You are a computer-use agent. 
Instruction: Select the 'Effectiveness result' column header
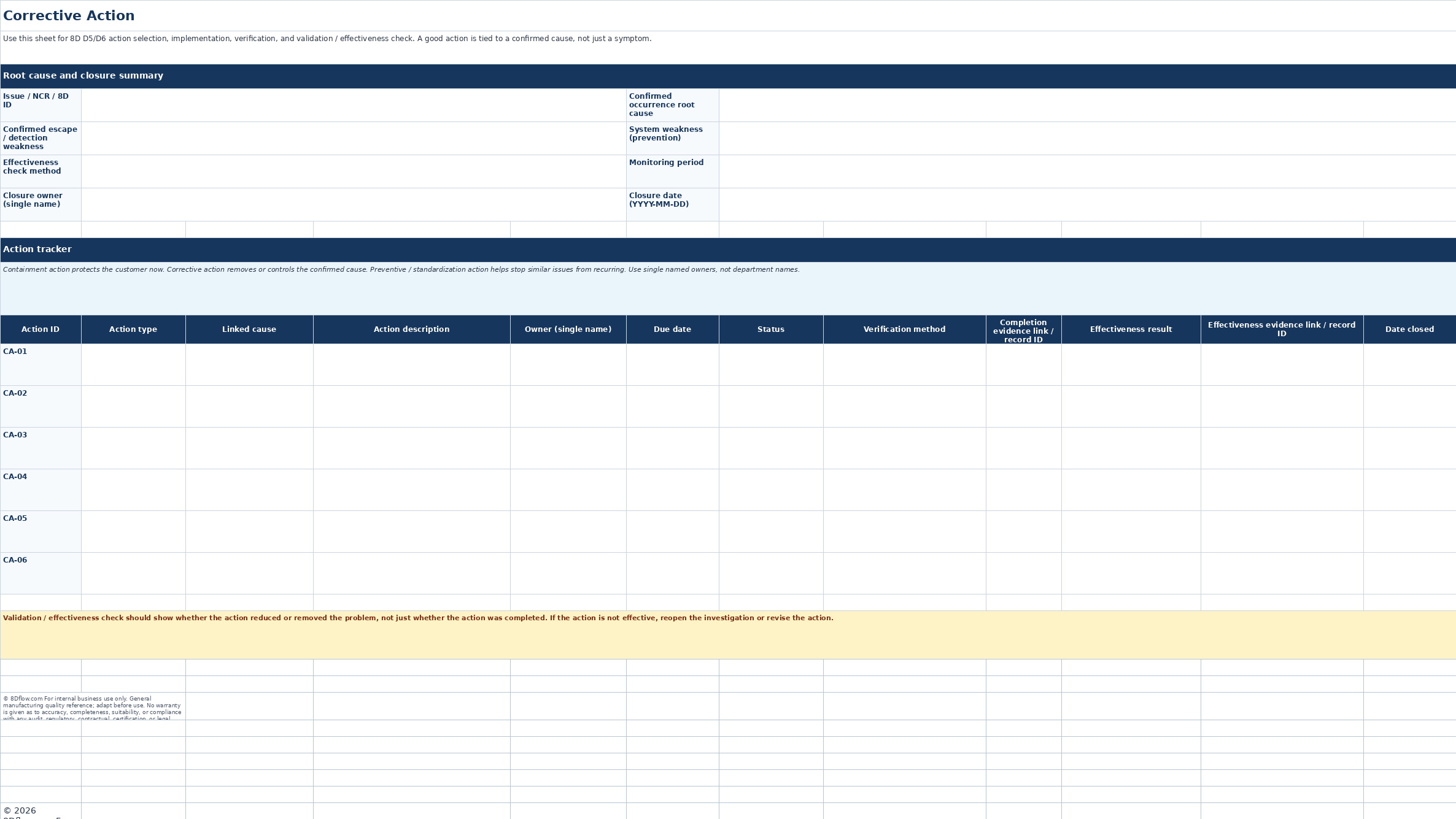point(1131,329)
